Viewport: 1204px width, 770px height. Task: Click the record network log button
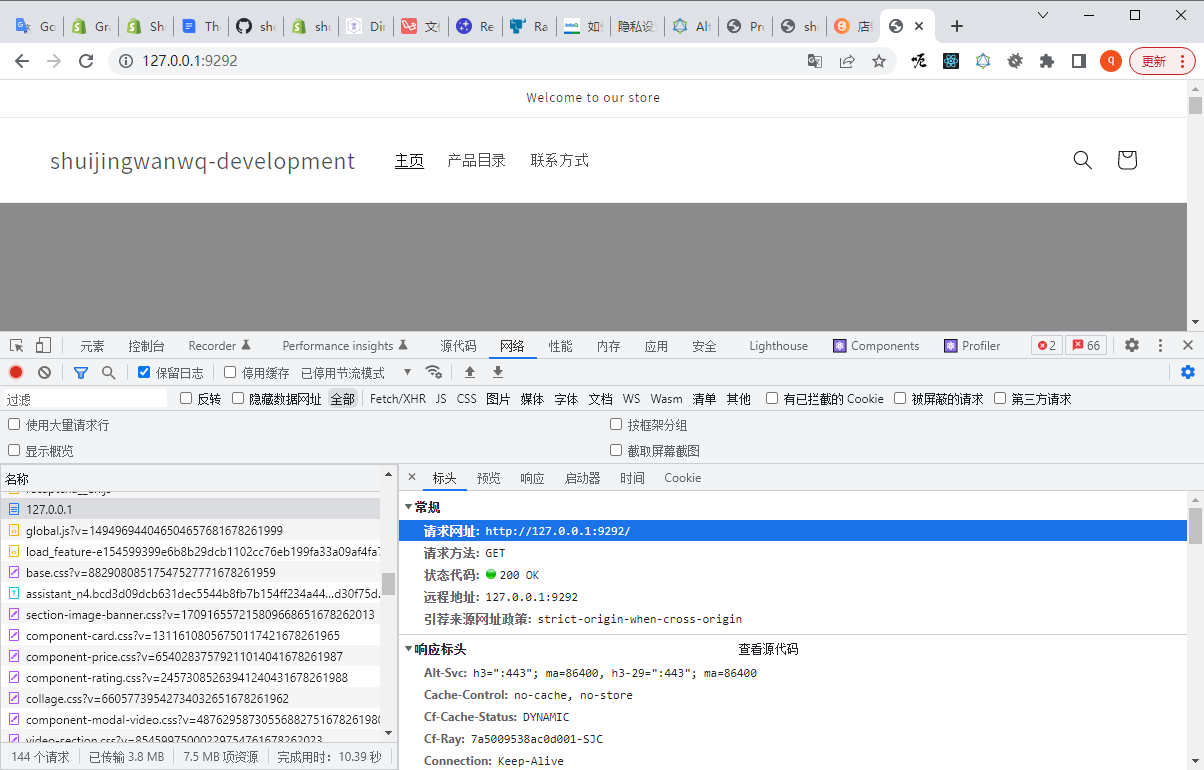(16, 372)
